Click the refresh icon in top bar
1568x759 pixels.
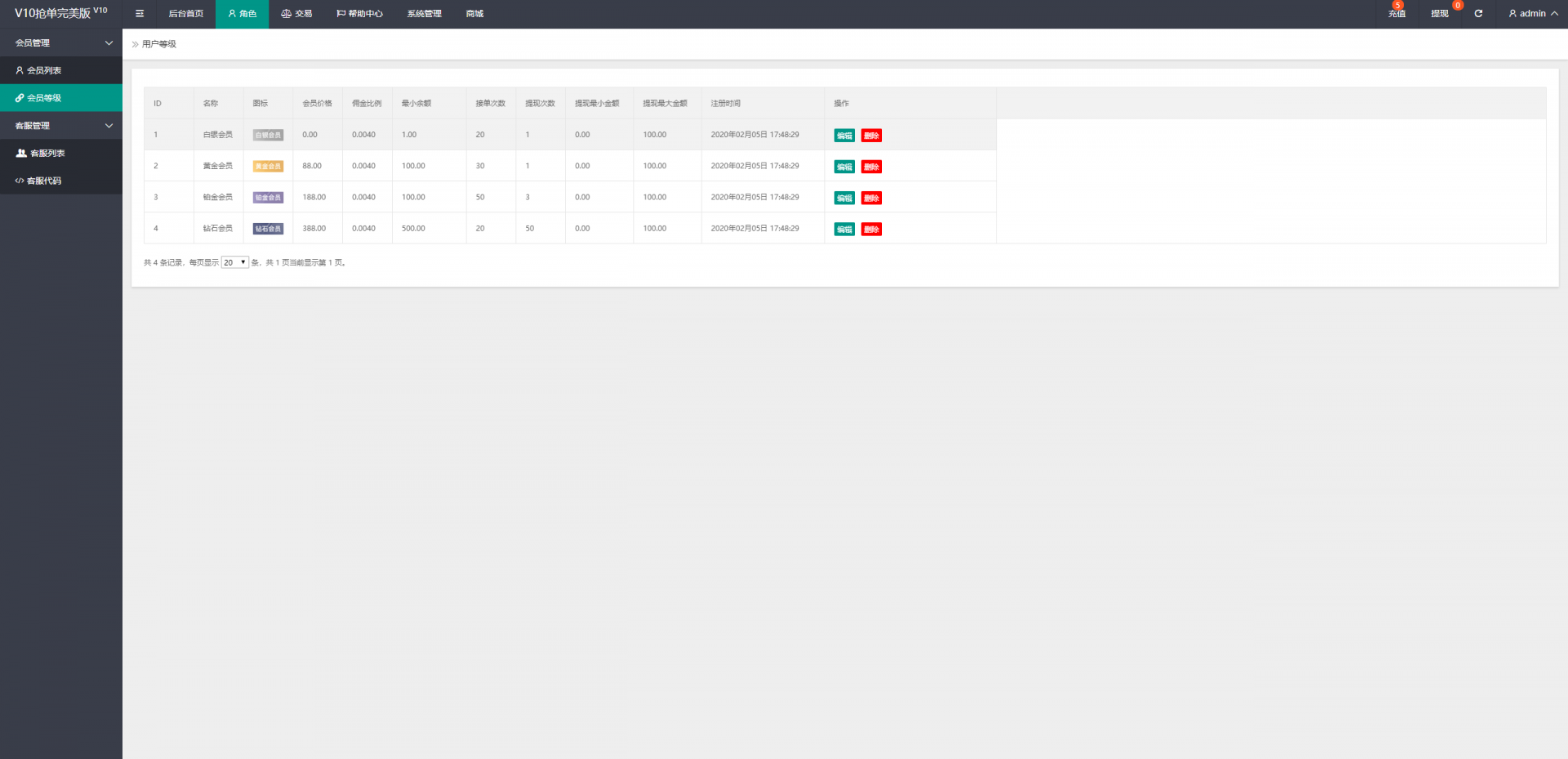1478,14
